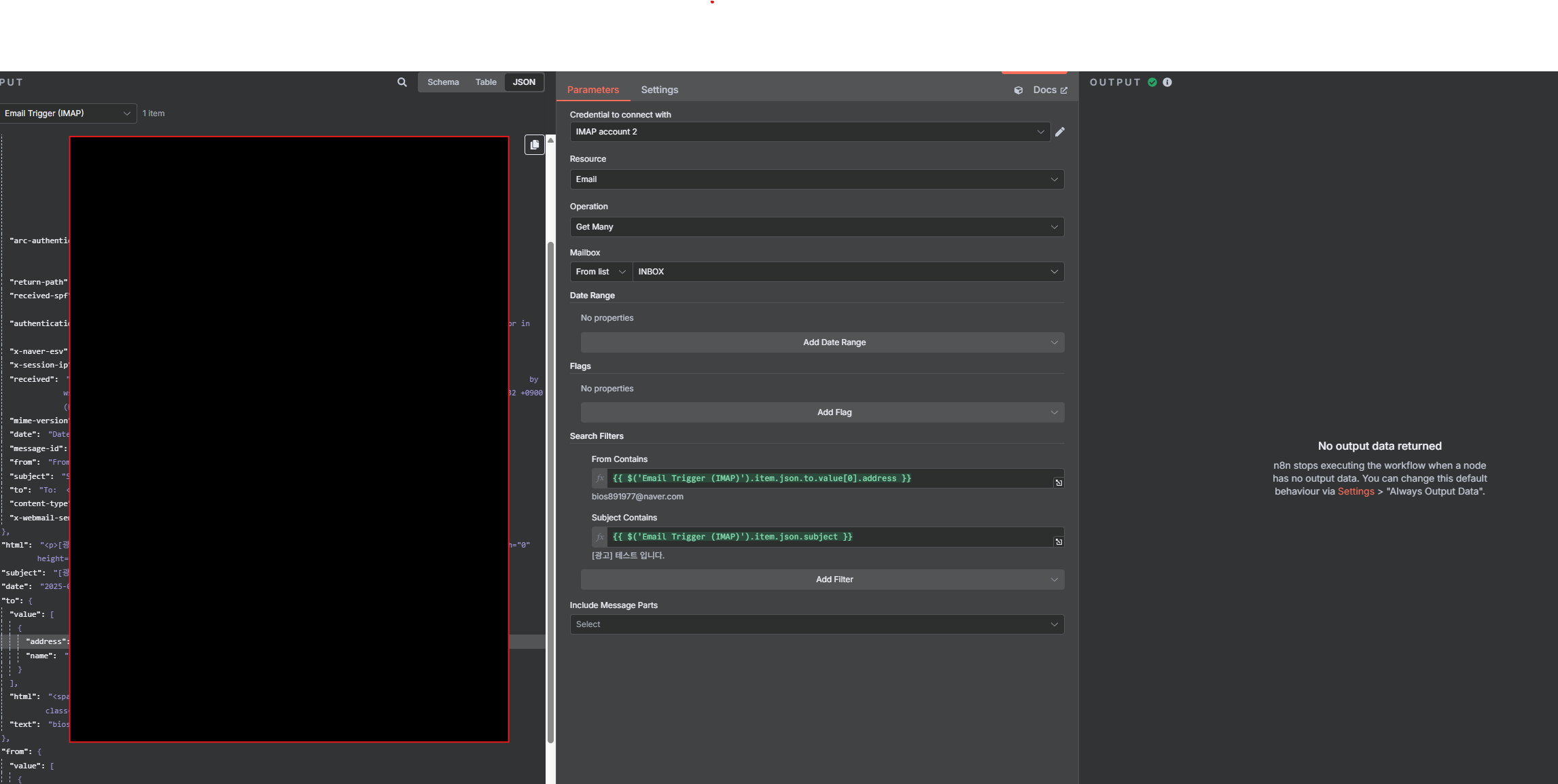1558x784 pixels.
Task: Click Add Date Range button
Action: pyautogui.click(x=822, y=342)
